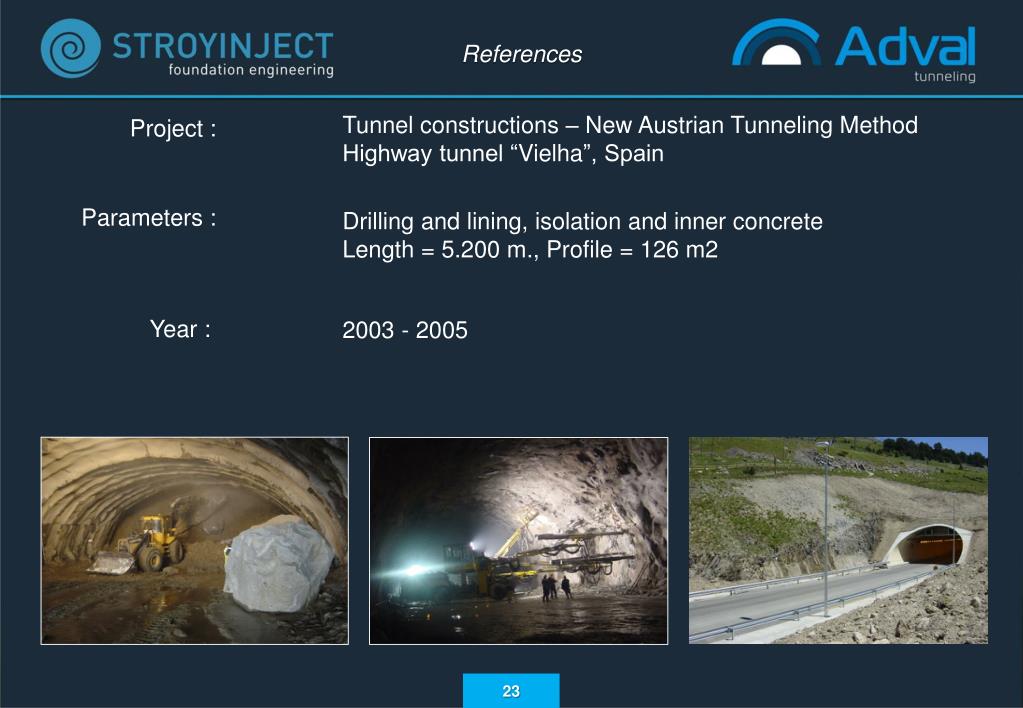1023x708 pixels.
Task: Click the 'New Austrian Tunneling Method' line
Action: click(x=630, y=125)
